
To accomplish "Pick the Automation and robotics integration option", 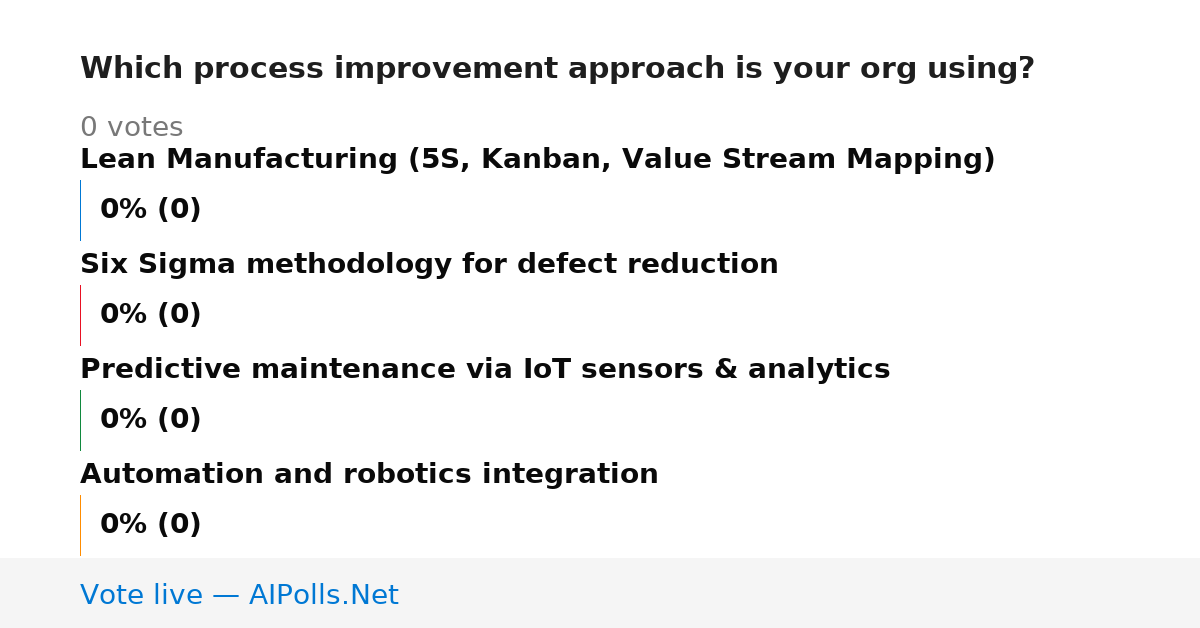I will point(369,475).
